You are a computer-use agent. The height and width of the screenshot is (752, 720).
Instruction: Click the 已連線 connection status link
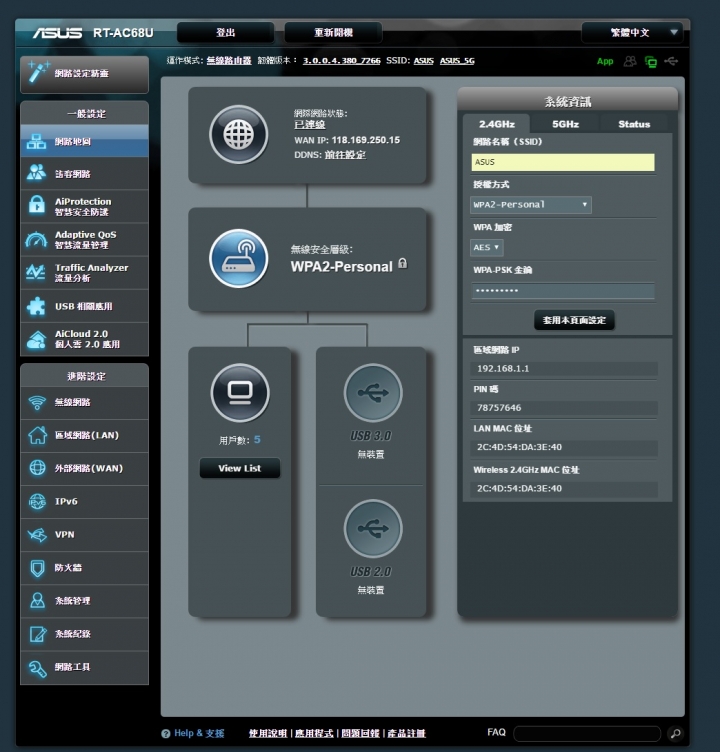pos(309,124)
